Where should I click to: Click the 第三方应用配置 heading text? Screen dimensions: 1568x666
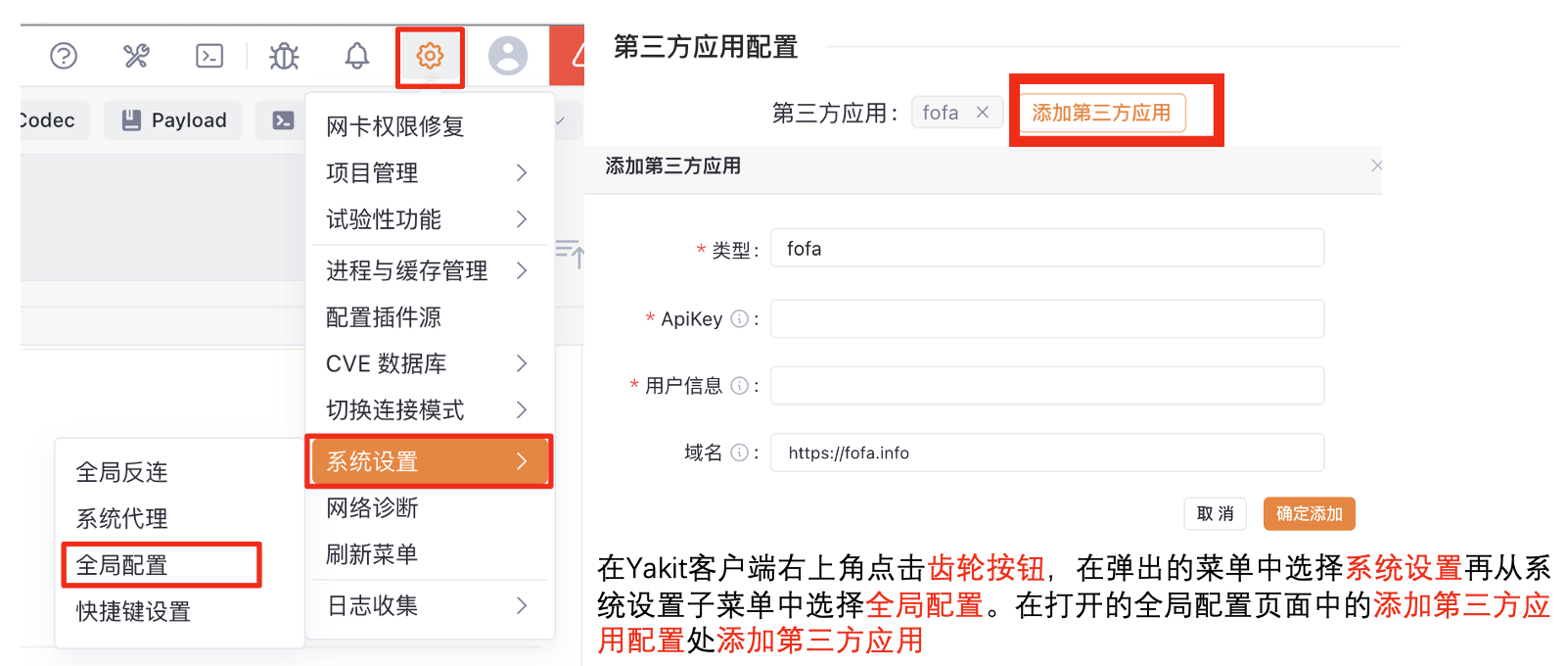pyautogui.click(x=706, y=47)
